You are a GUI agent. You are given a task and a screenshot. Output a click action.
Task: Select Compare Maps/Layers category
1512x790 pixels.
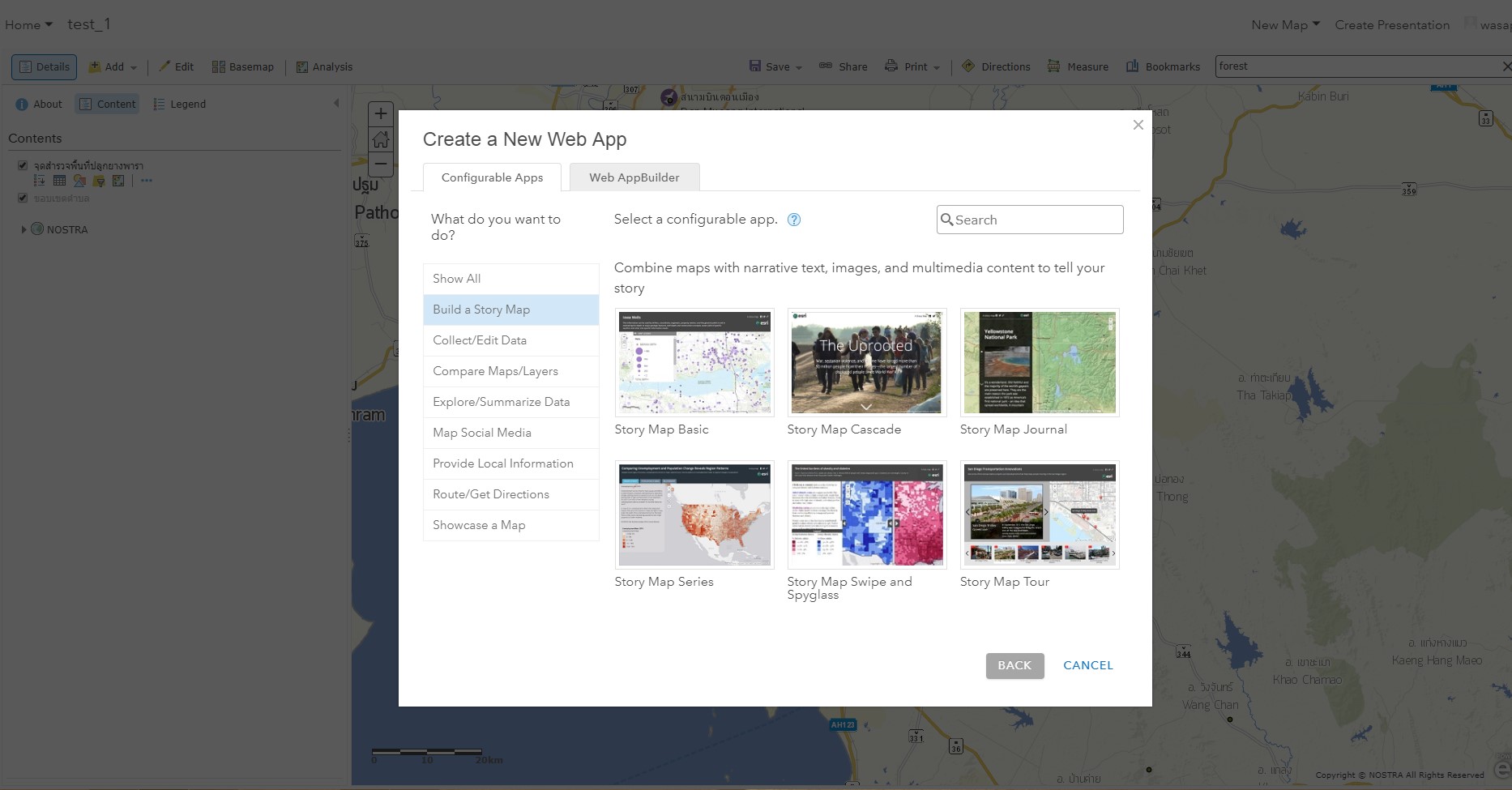(510, 371)
